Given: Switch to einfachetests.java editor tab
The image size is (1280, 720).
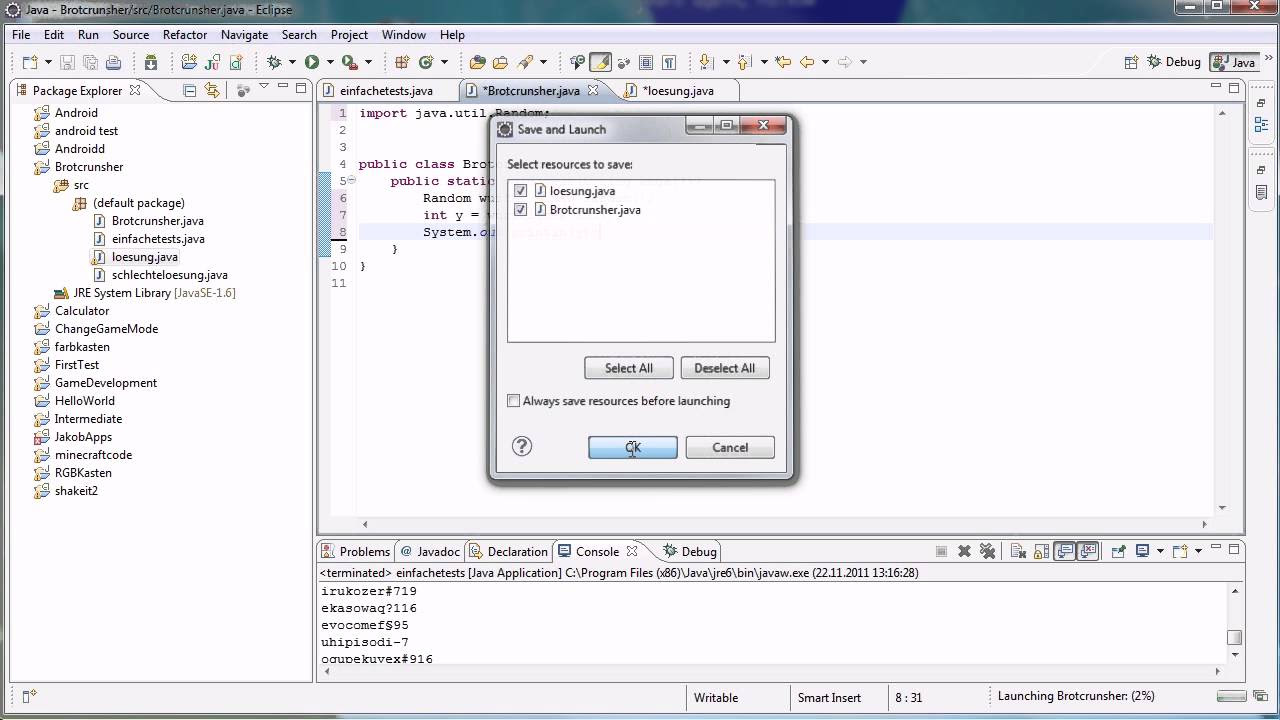Looking at the screenshot, I should click(386, 90).
